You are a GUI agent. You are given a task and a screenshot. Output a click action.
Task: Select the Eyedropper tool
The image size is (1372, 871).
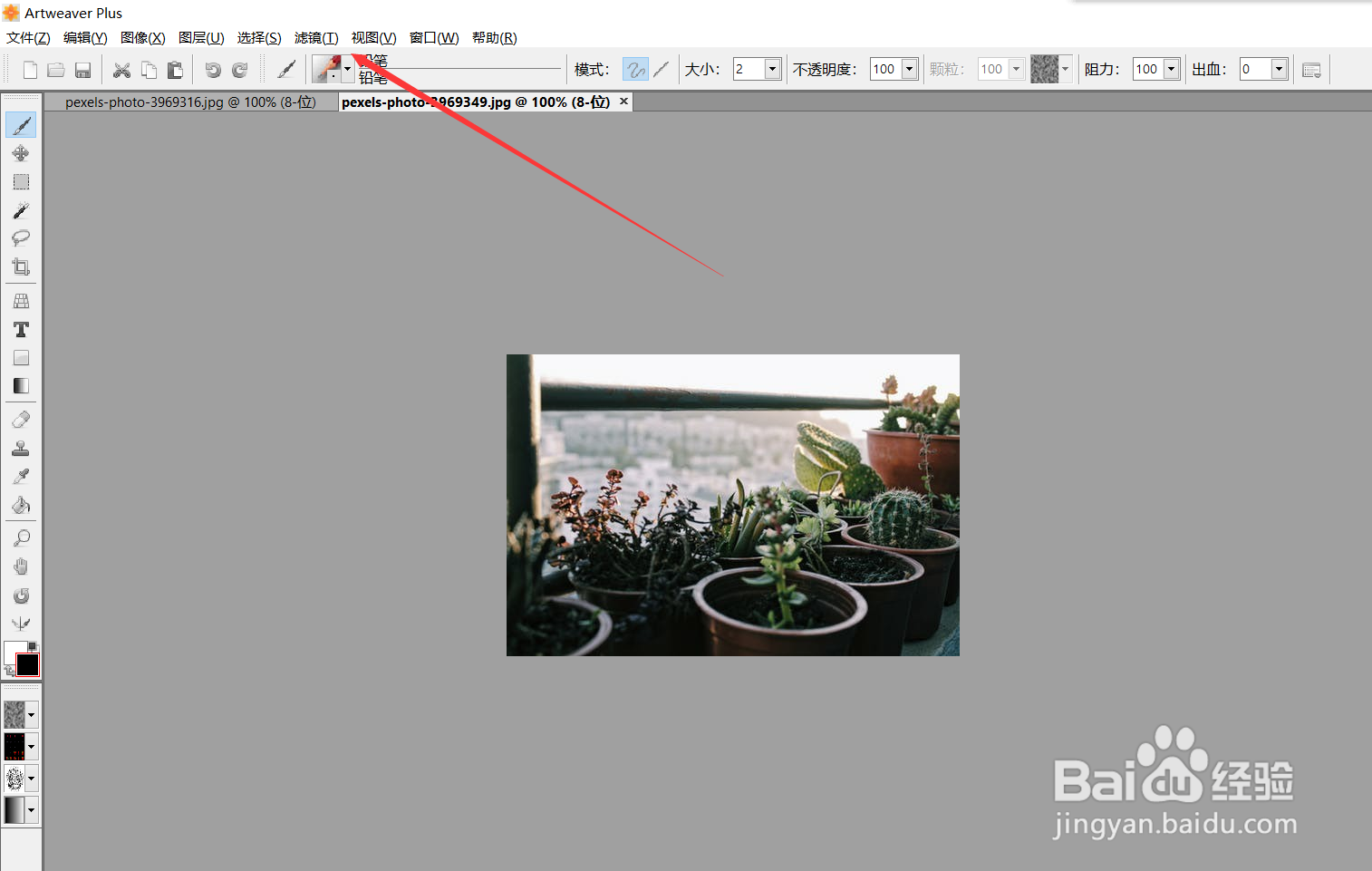(x=21, y=477)
